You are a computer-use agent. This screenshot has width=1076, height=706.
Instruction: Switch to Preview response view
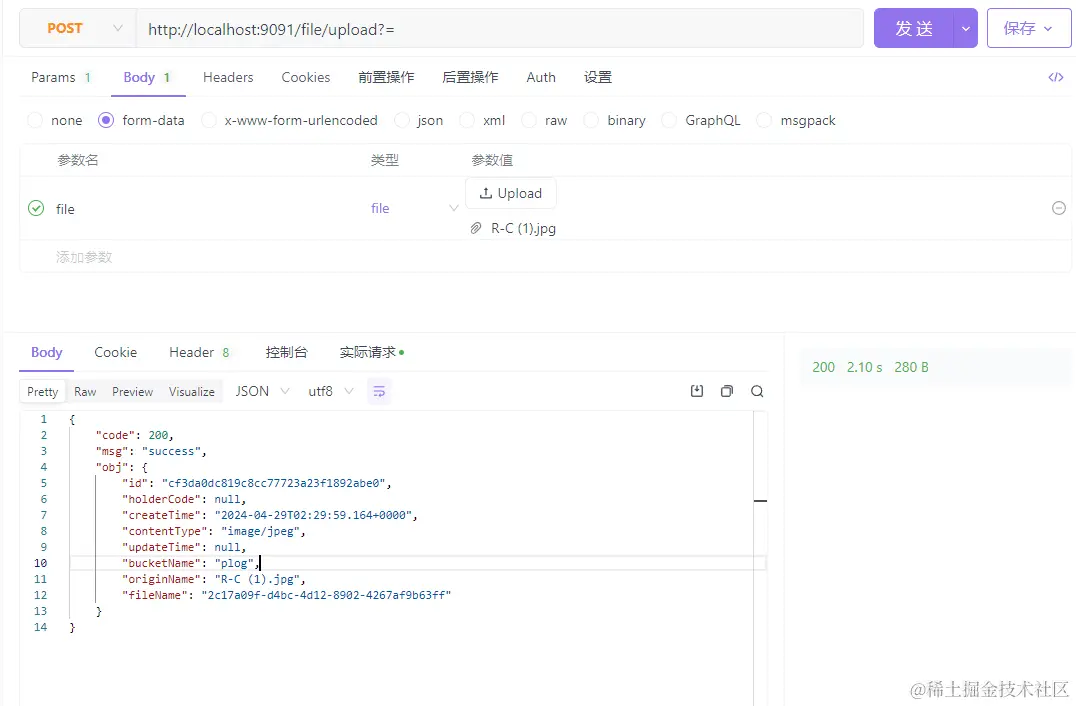(132, 391)
